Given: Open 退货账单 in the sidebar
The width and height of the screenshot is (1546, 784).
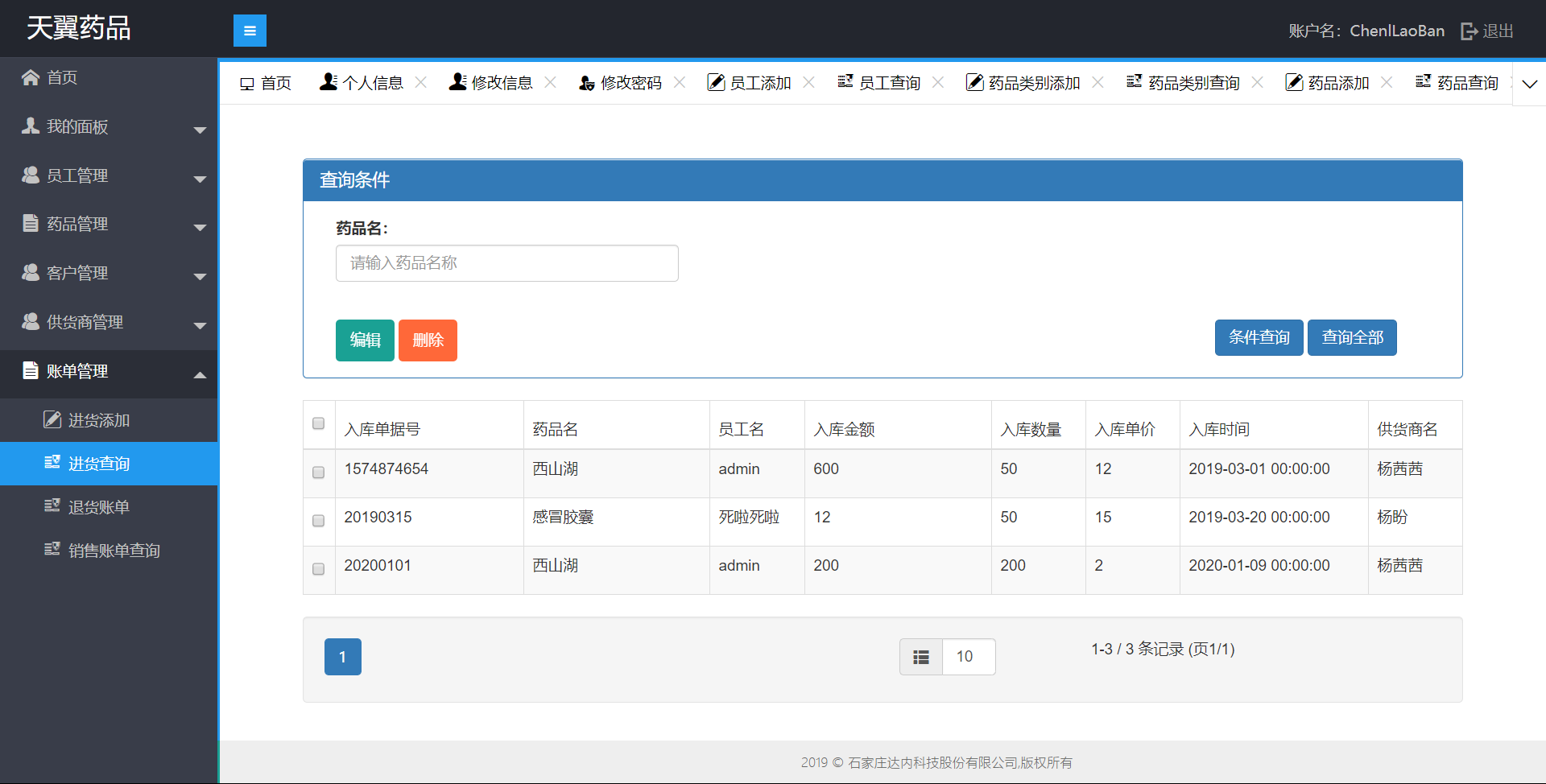Looking at the screenshot, I should pos(98,507).
